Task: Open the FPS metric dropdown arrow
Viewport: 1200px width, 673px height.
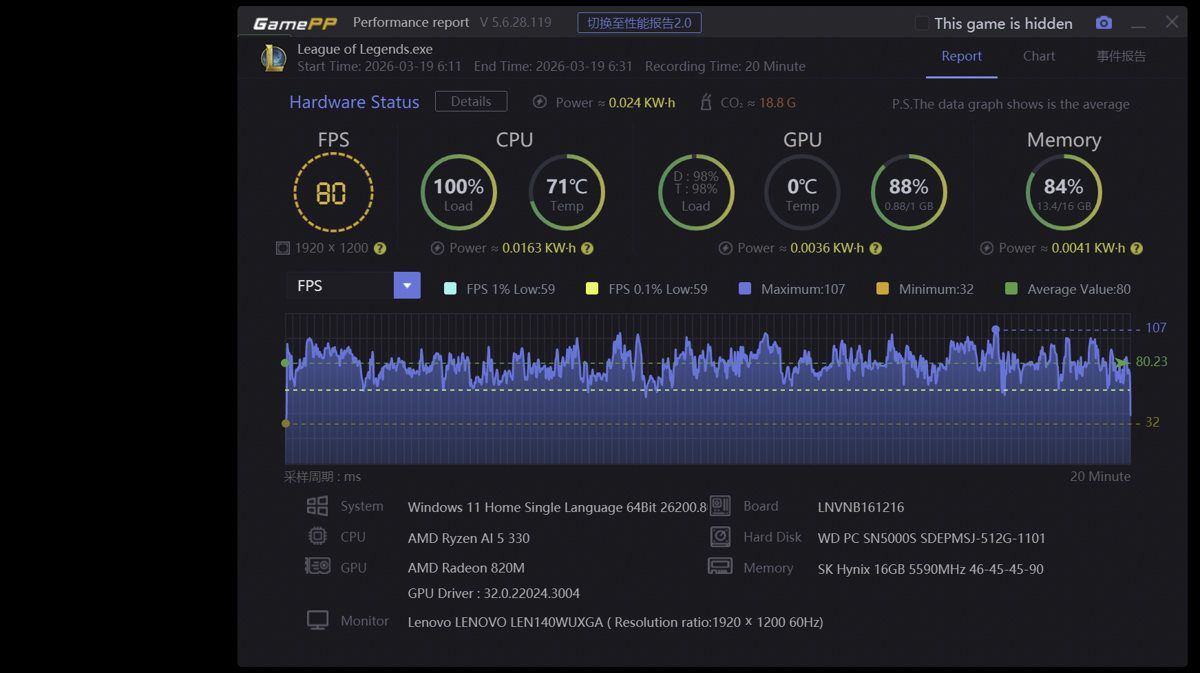Action: click(407, 286)
